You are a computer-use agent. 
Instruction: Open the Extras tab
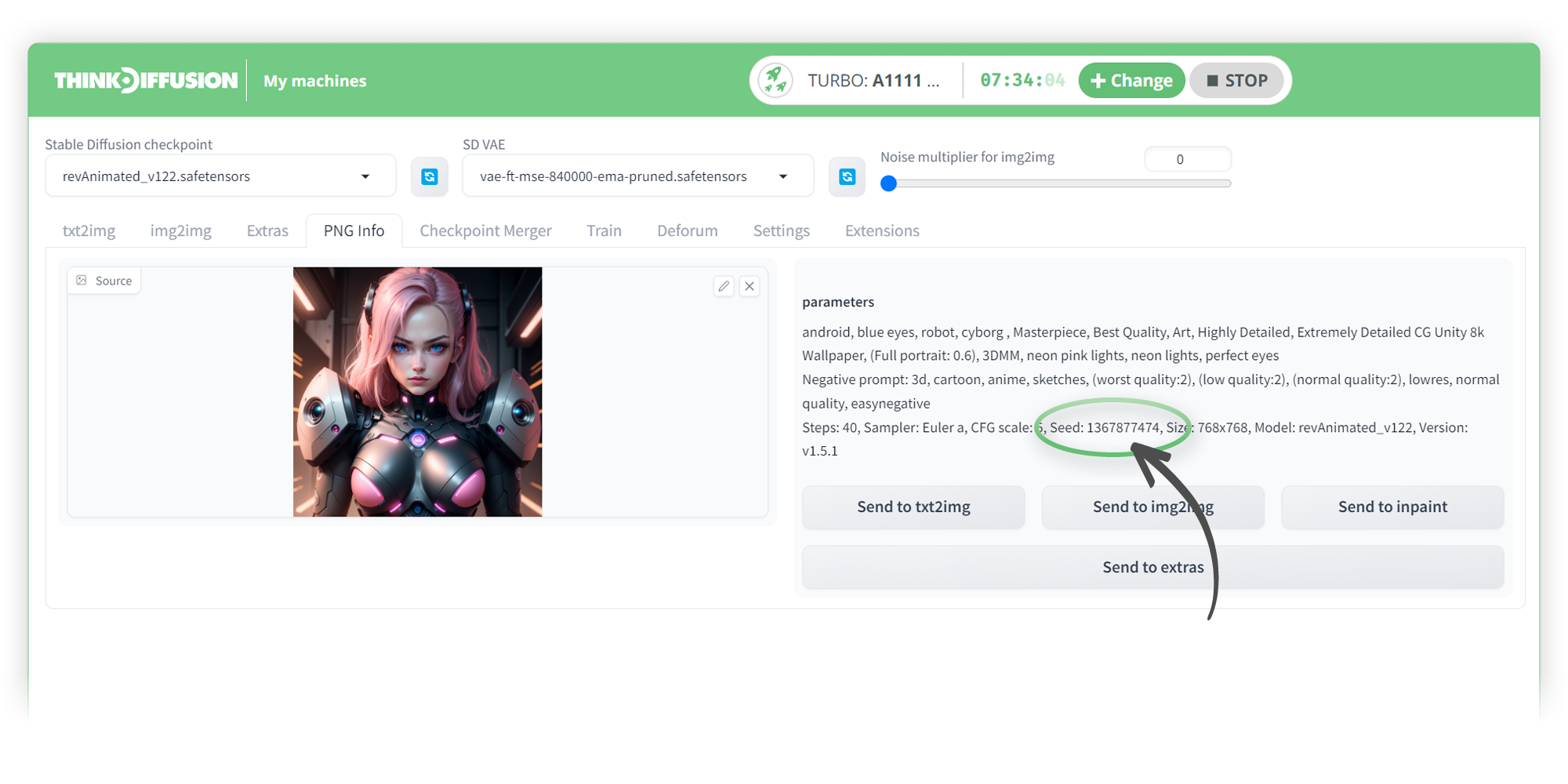[x=267, y=230]
